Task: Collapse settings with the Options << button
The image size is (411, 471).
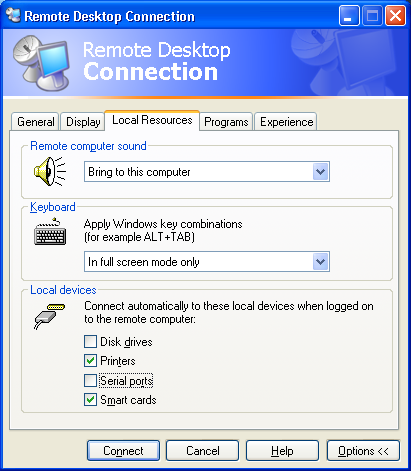Action: click(363, 451)
